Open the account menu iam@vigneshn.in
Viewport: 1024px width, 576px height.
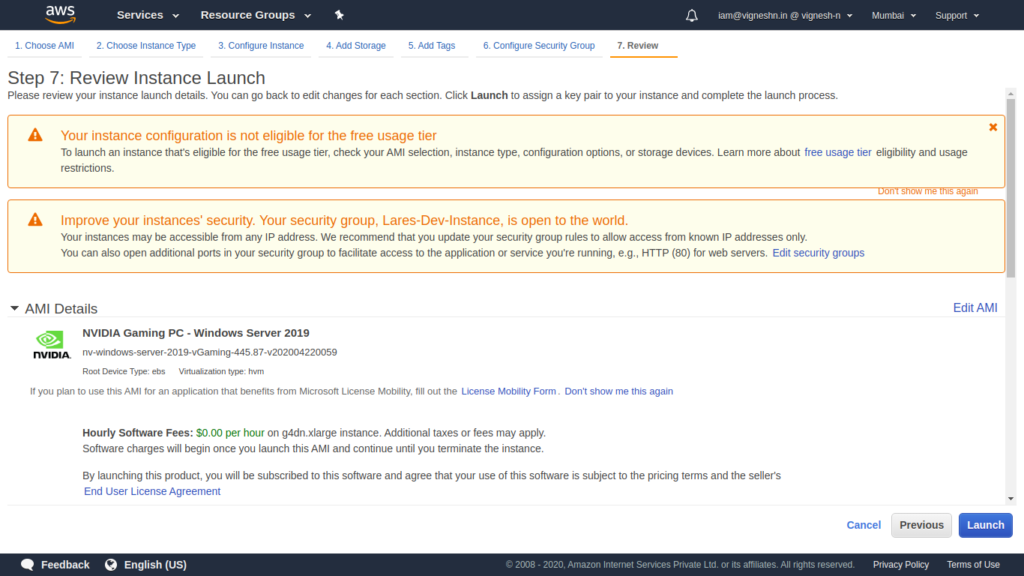click(785, 15)
